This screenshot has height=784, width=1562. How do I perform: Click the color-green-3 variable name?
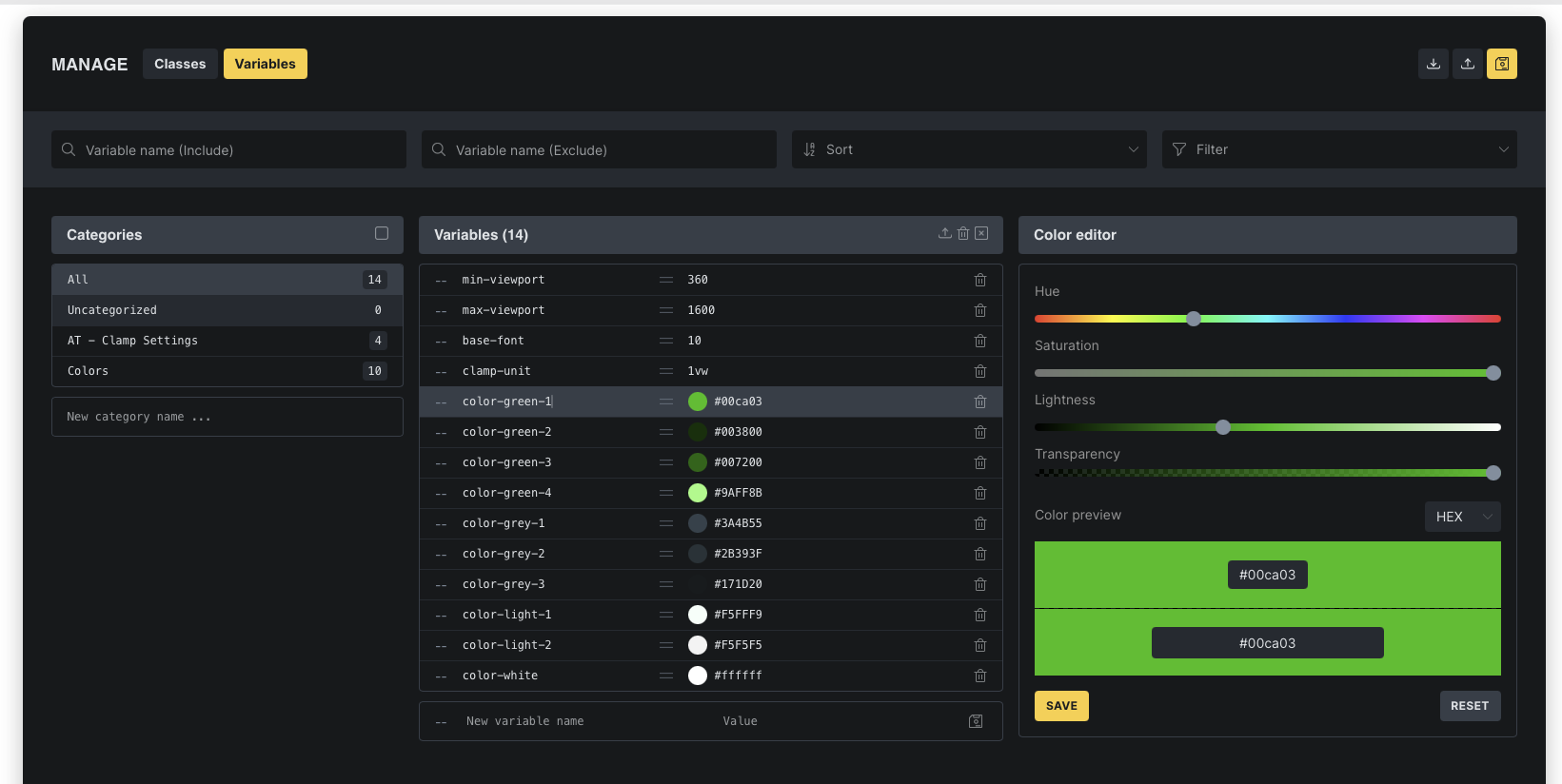click(x=506, y=462)
